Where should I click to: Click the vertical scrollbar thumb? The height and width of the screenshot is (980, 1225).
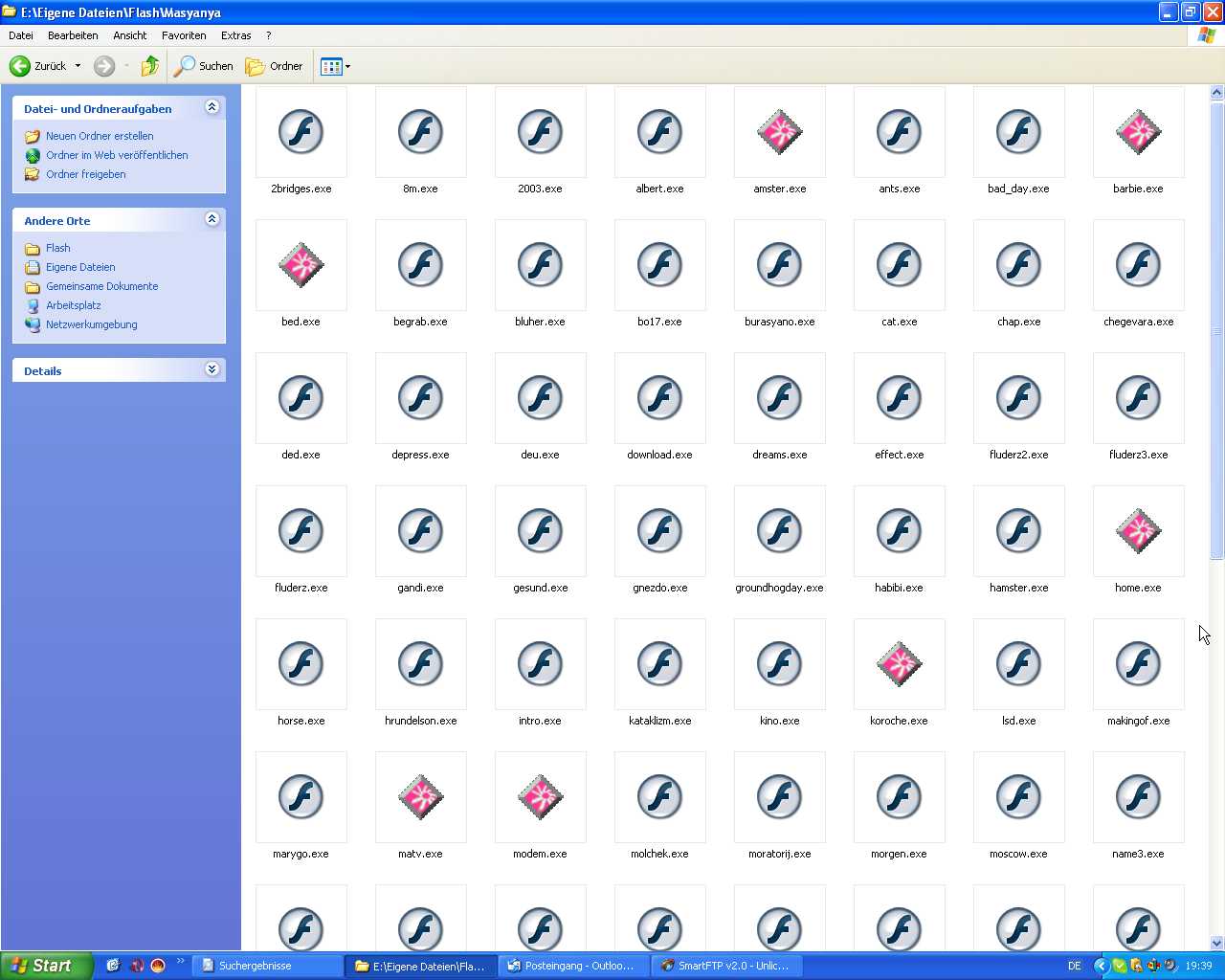click(x=1217, y=330)
